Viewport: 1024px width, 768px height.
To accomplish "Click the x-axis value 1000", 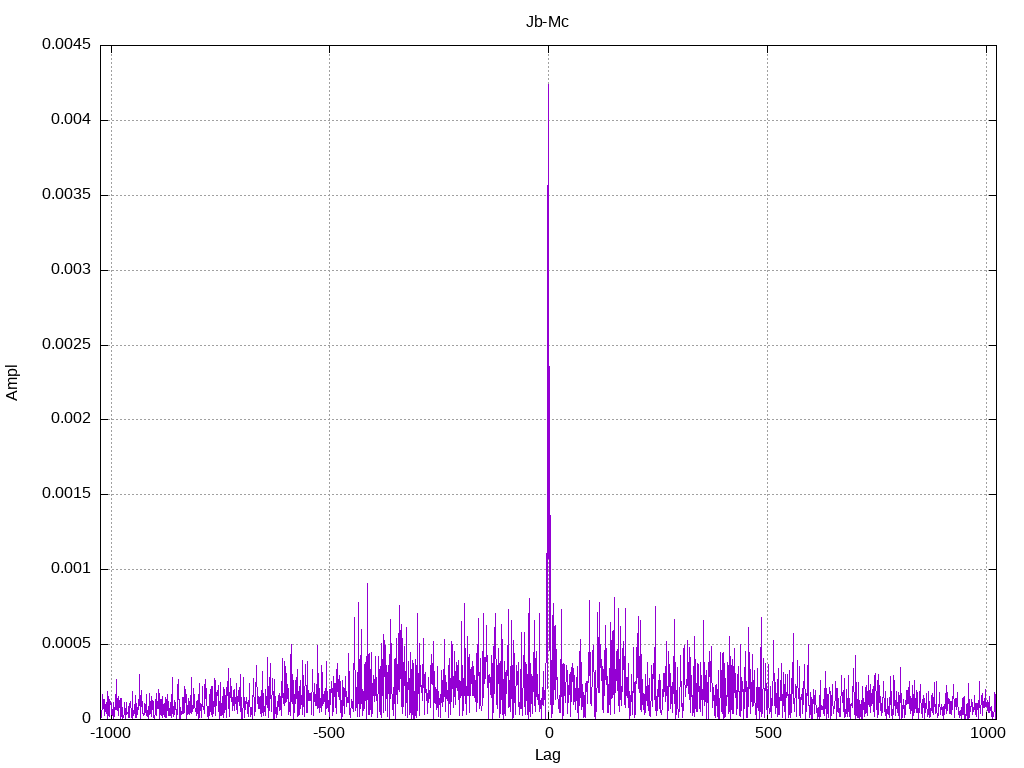I will tap(987, 733).
